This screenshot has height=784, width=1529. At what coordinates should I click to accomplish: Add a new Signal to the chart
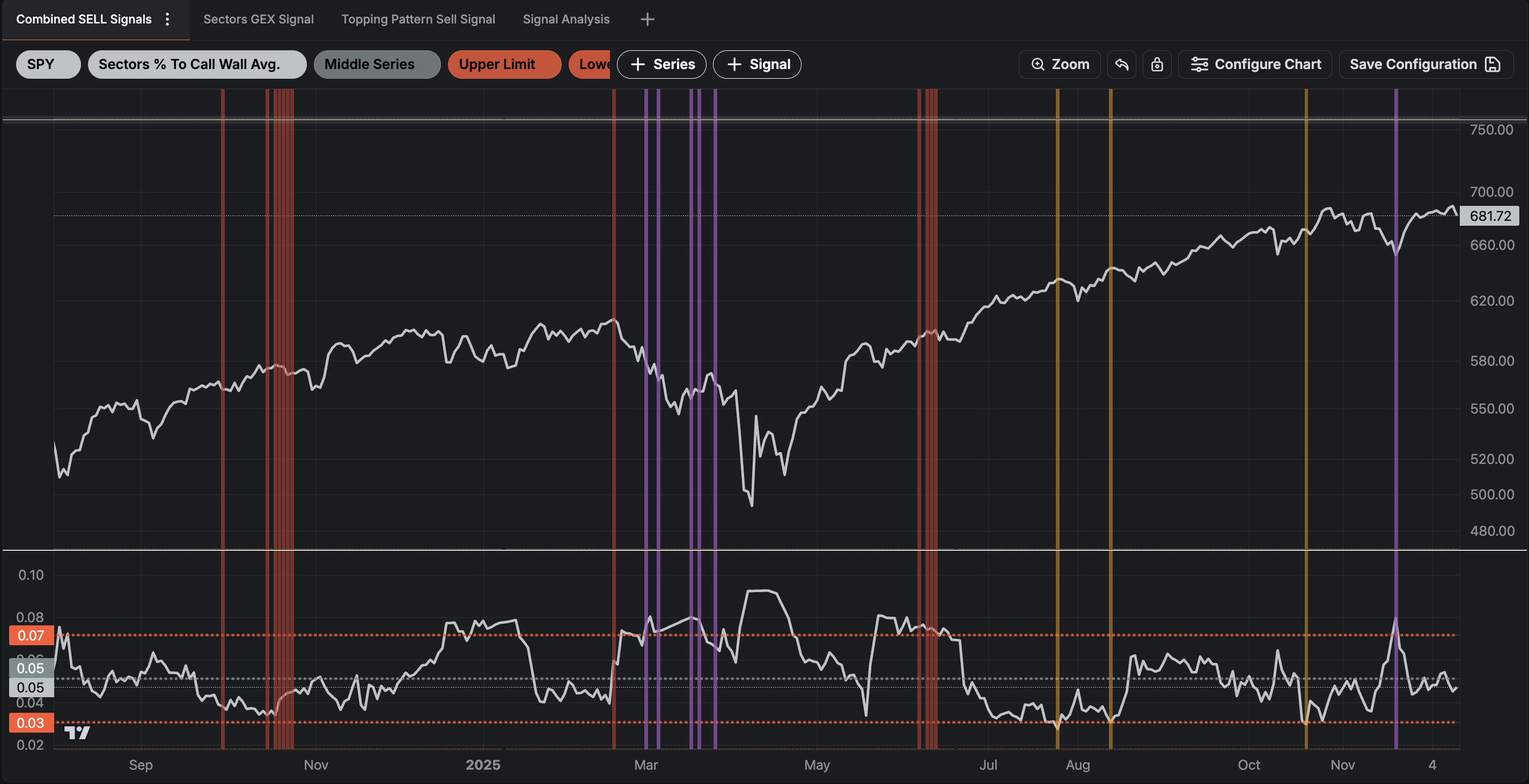click(757, 64)
